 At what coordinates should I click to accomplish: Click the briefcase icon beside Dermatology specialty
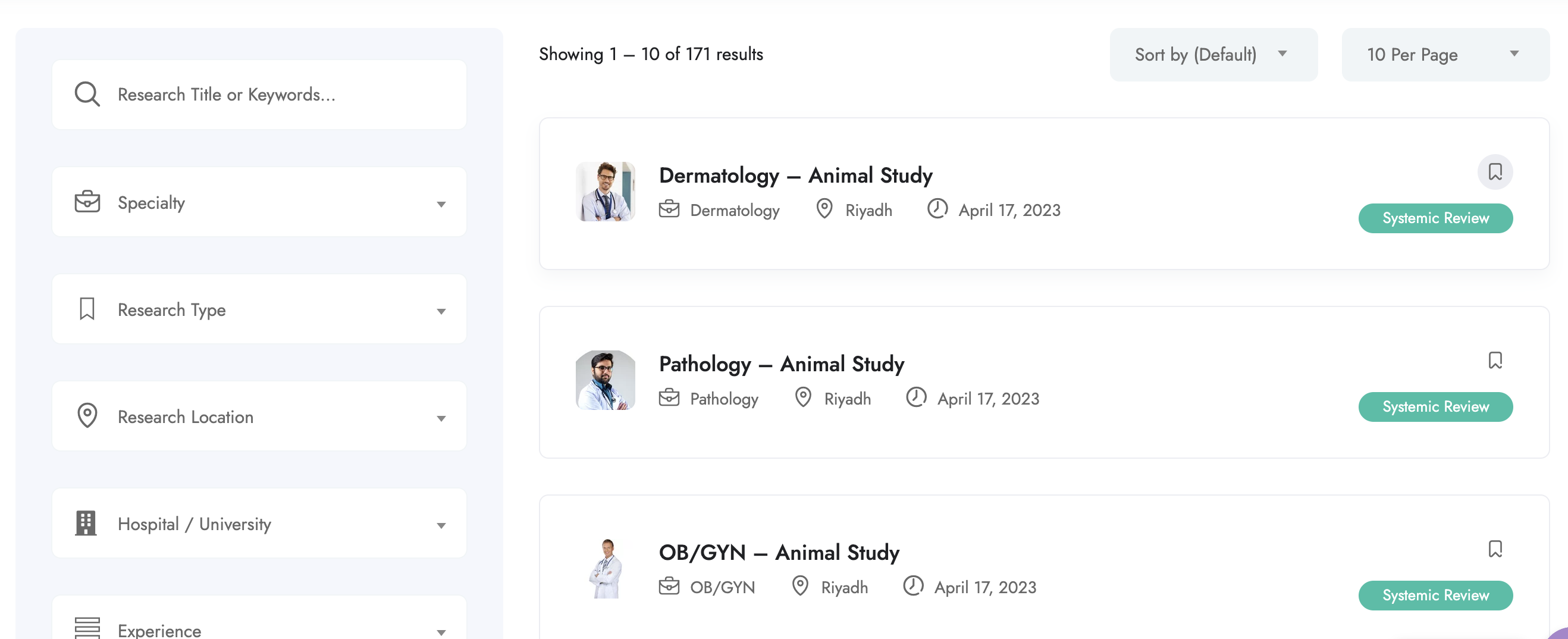[x=669, y=209]
